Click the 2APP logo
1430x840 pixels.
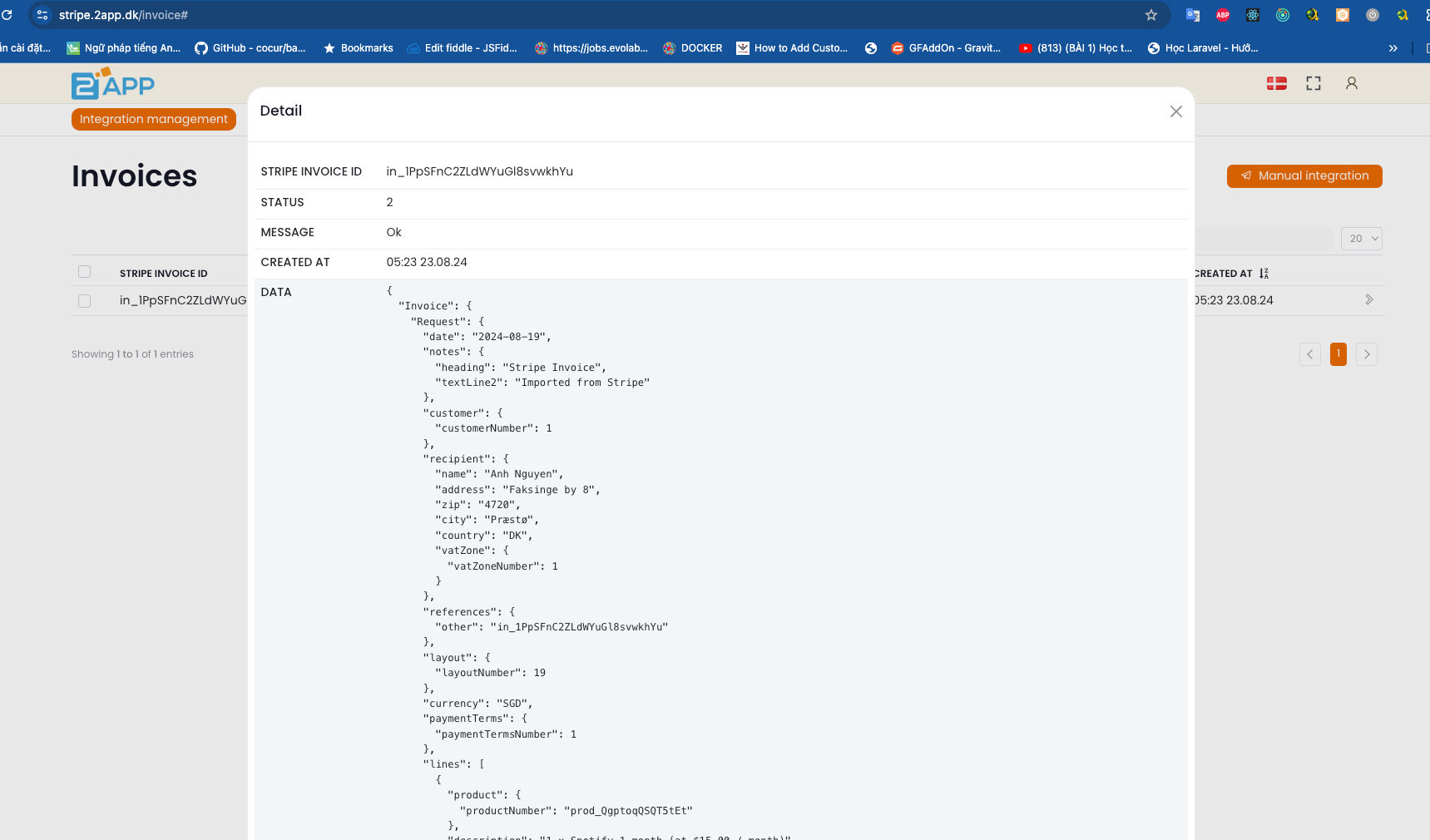click(112, 84)
